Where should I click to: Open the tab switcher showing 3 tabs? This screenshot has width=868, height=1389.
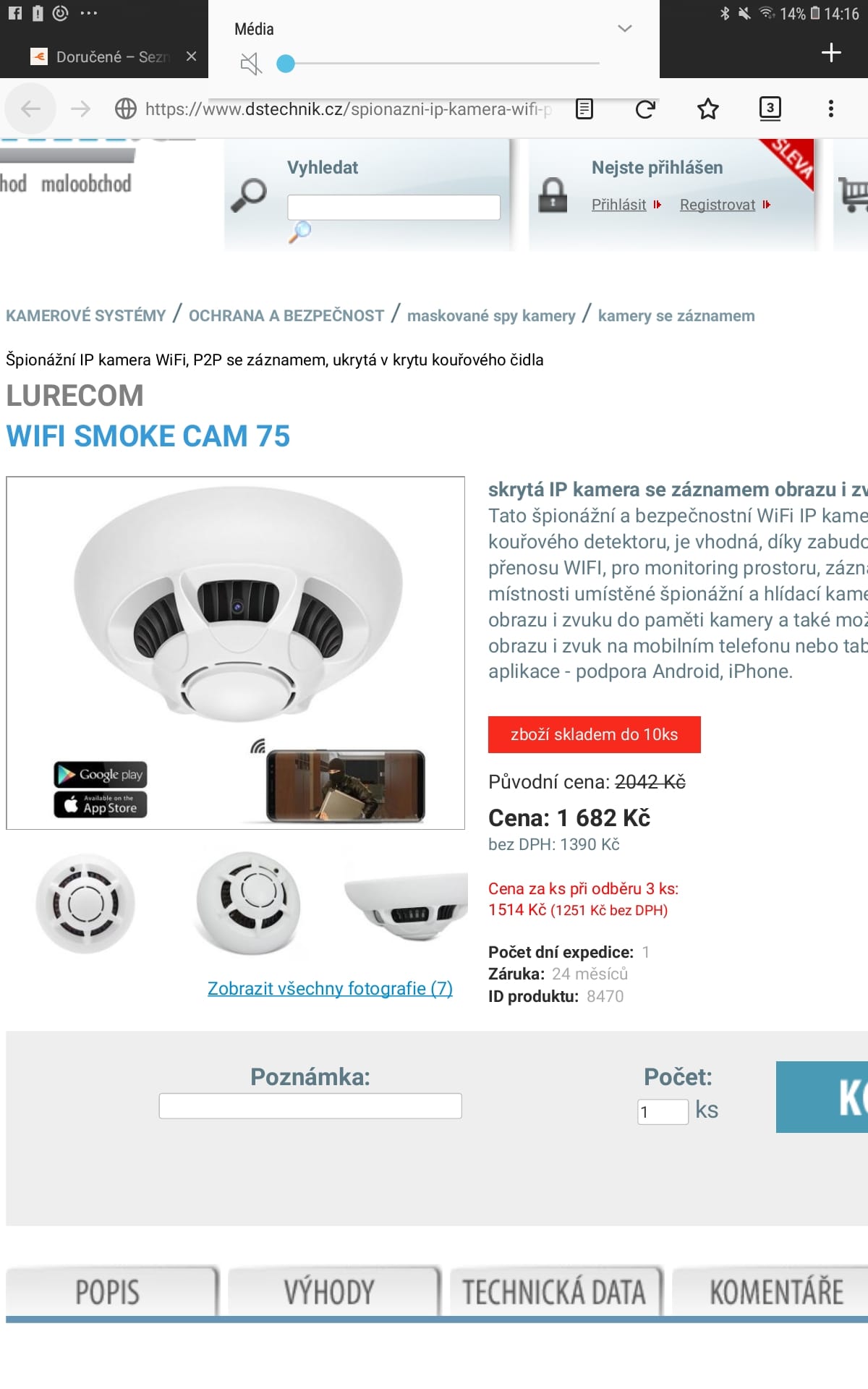[770, 109]
